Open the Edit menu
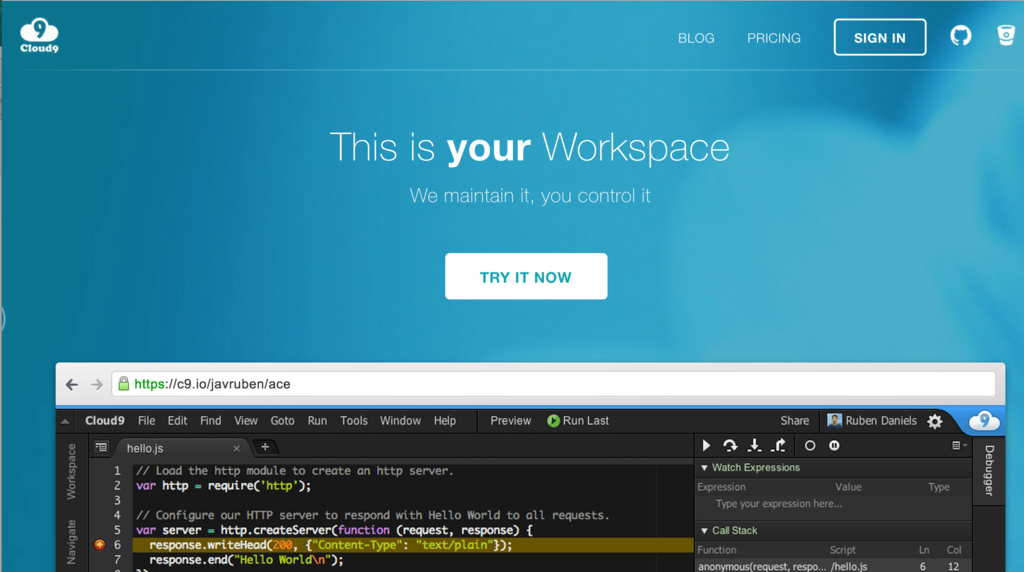Image resolution: width=1024 pixels, height=572 pixels. coord(177,421)
